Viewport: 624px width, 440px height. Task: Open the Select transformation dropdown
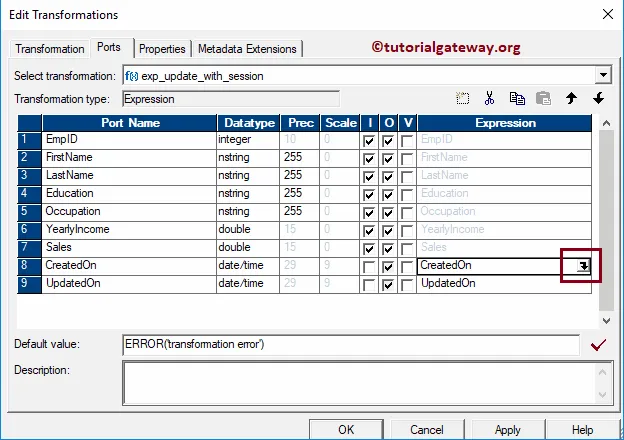coord(602,75)
